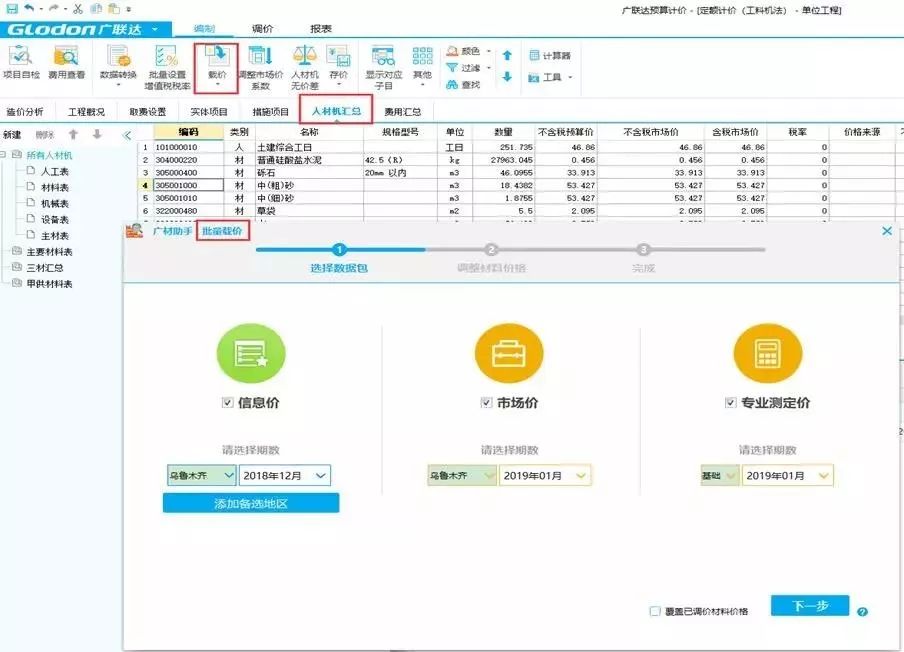Screen dimensions: 904x652
Task: Click the 下一步 next button
Action: (810, 606)
